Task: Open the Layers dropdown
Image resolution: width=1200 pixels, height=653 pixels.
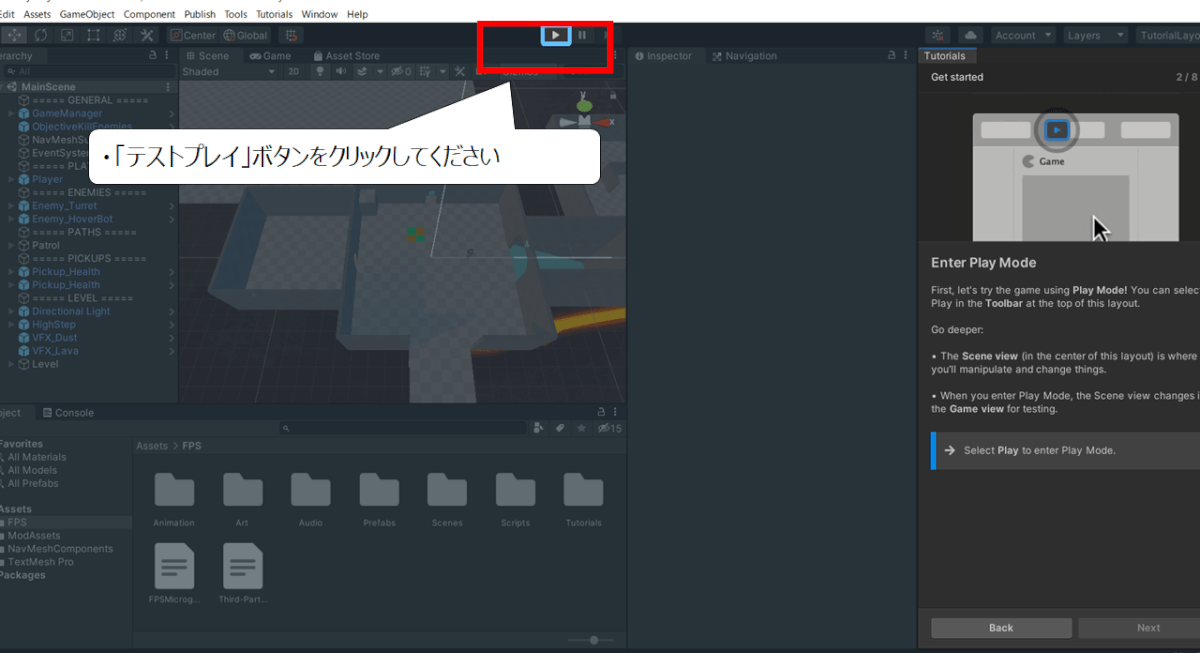Action: (x=1096, y=35)
